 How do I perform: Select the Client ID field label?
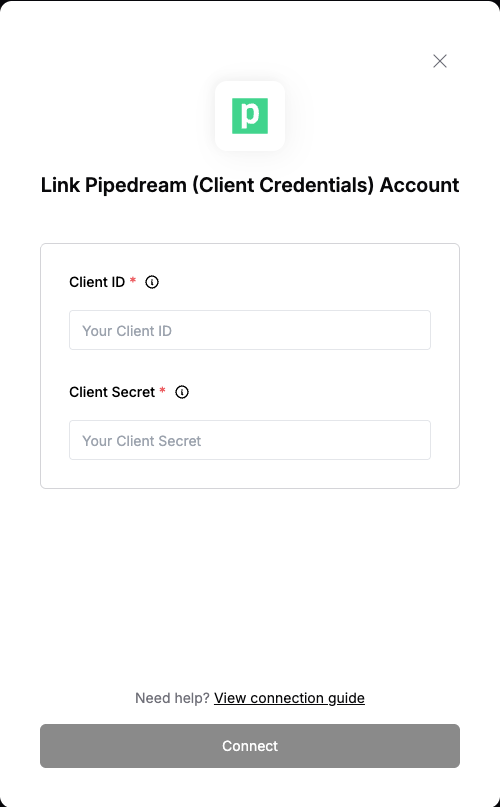pyautogui.click(x=97, y=282)
